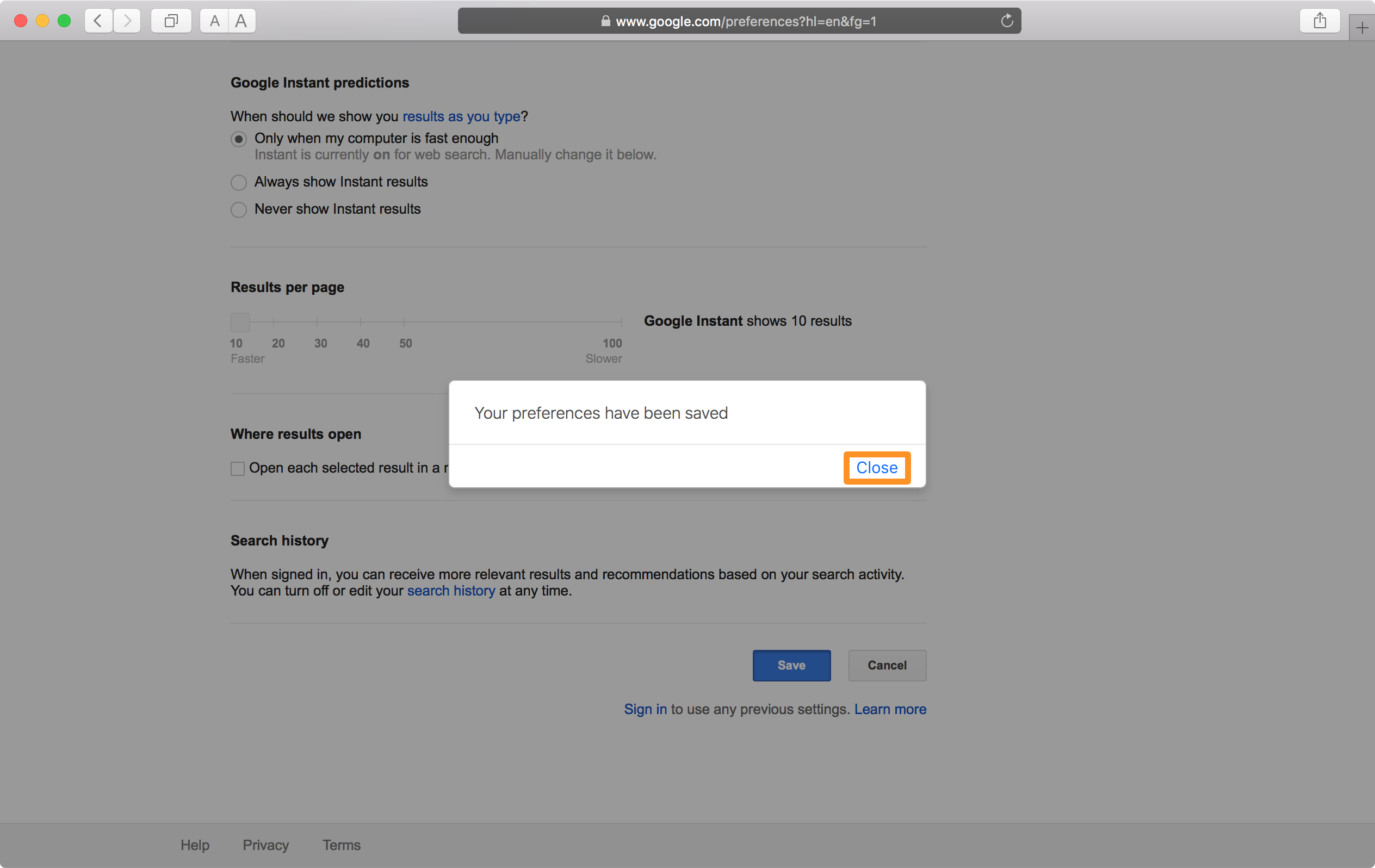
Task: Open the Share icon in toolbar
Action: (x=1319, y=21)
